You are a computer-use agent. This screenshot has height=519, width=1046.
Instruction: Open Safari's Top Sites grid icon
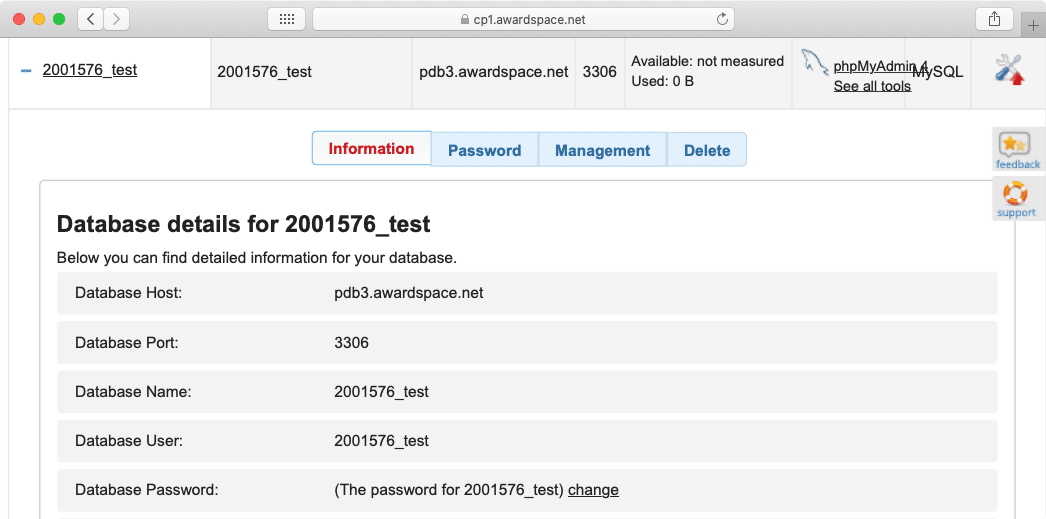point(286,19)
